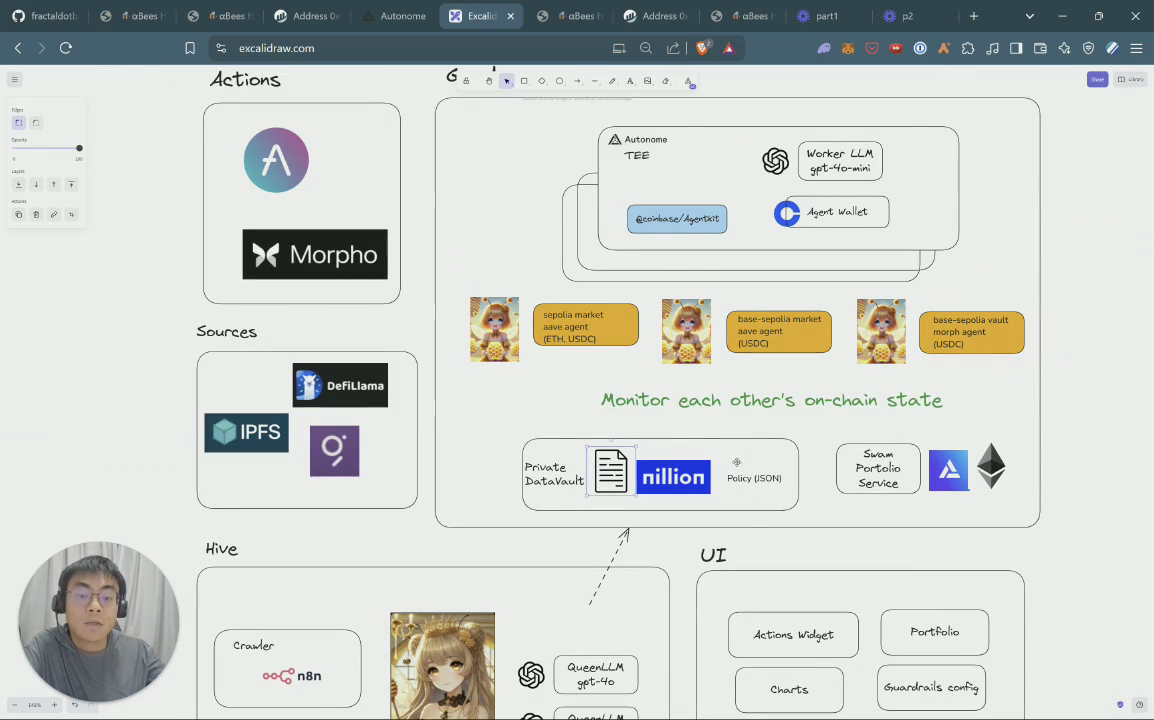Click the purple Share button

click(x=1097, y=80)
